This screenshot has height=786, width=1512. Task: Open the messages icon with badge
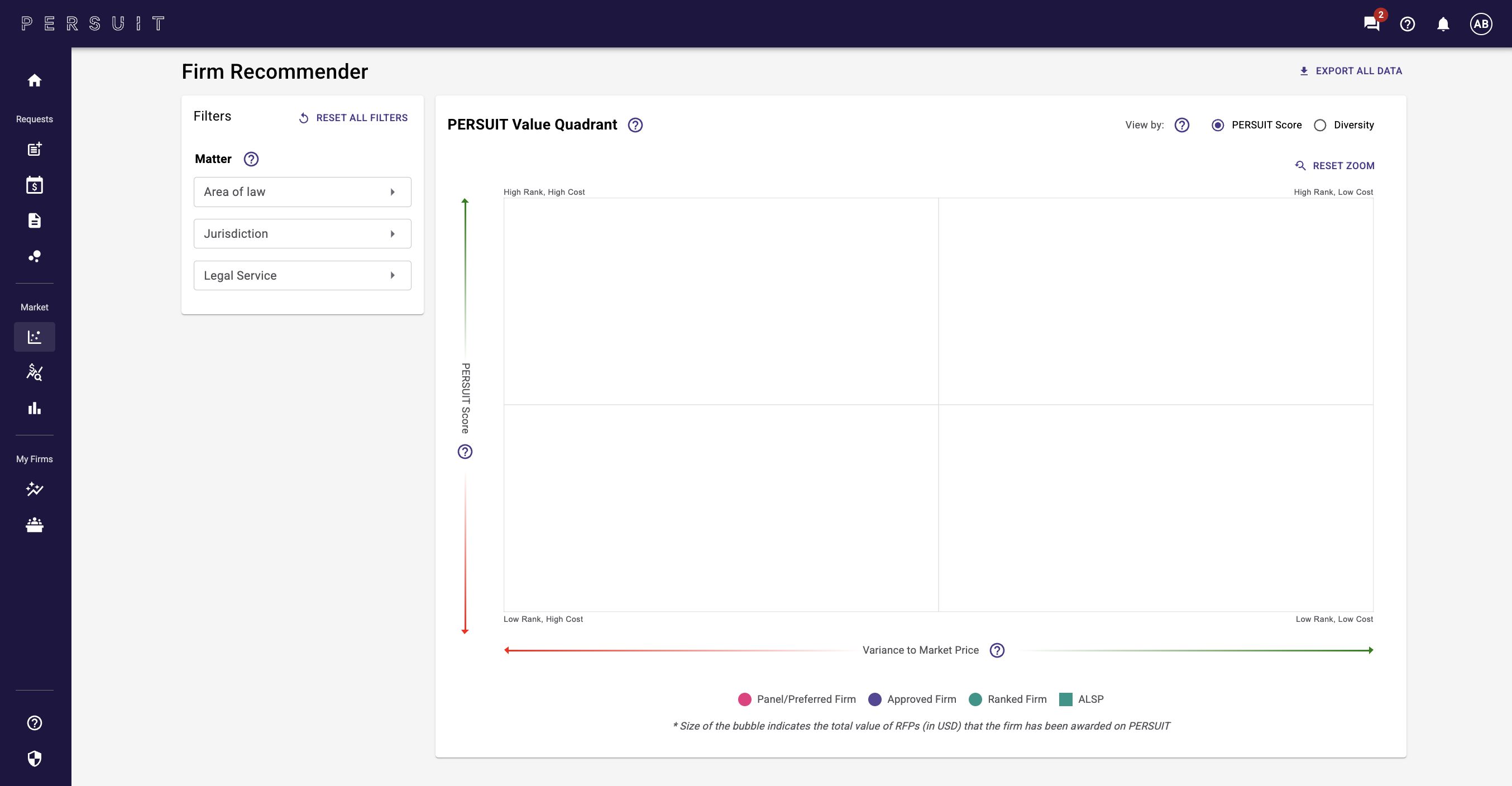point(1371,23)
